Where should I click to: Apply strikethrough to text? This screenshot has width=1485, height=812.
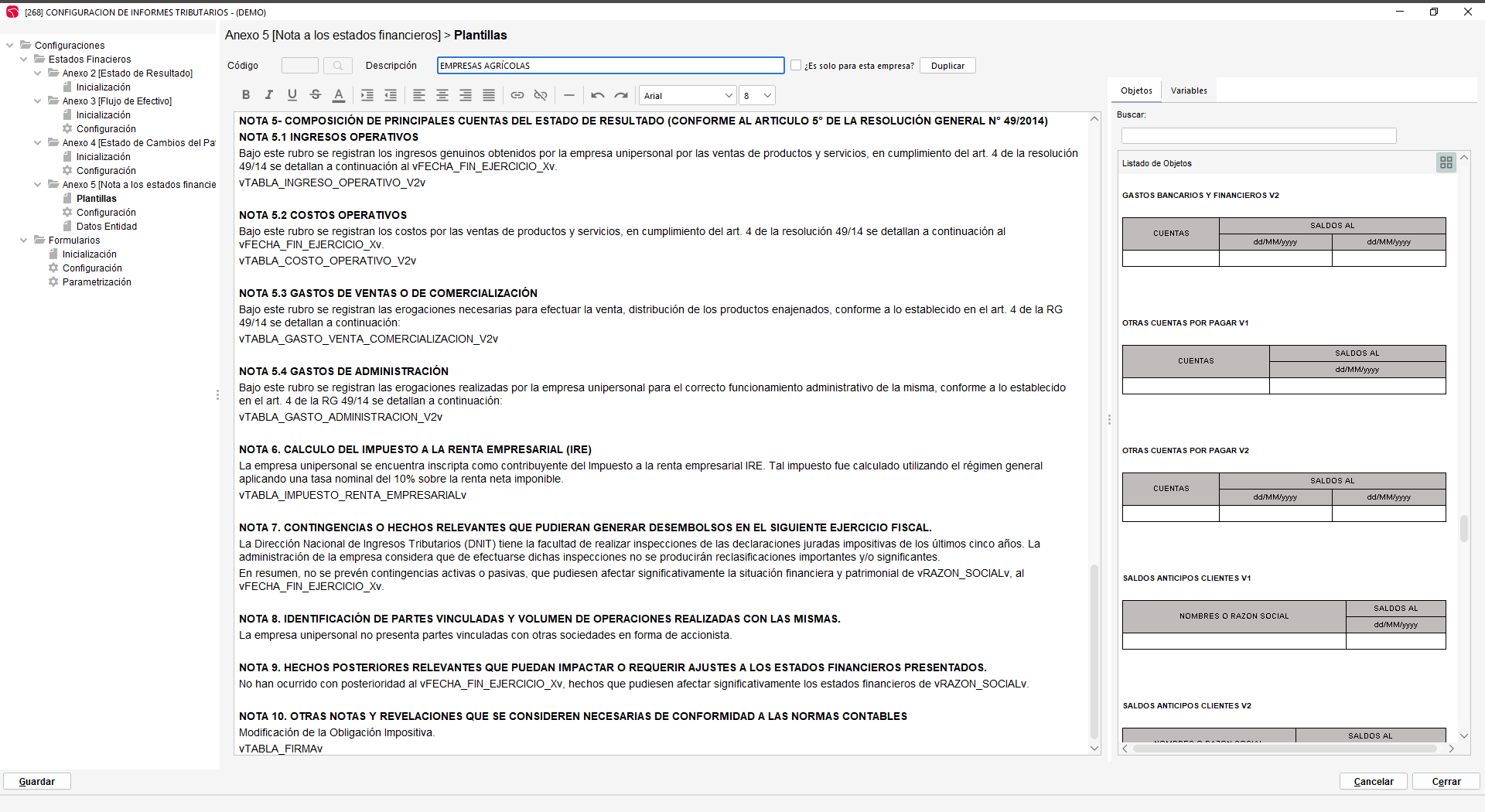(316, 95)
